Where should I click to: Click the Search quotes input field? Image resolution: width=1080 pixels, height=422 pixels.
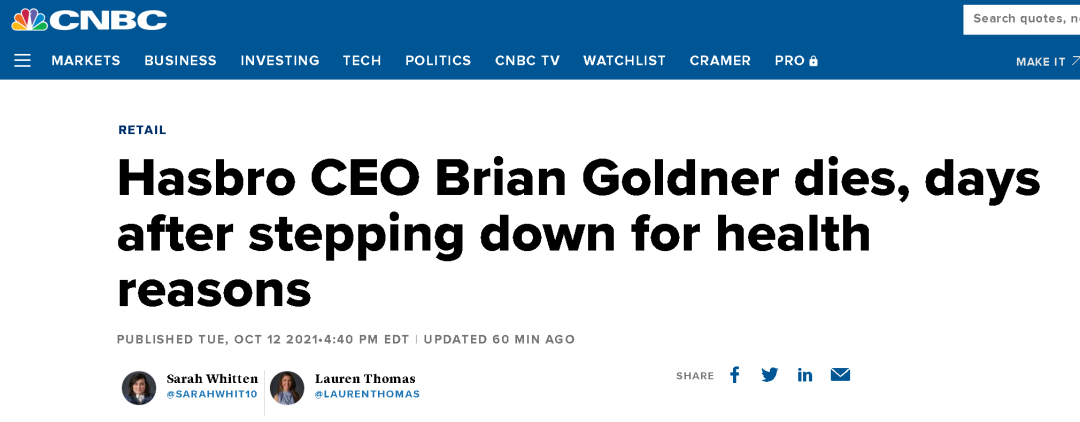click(x=1021, y=19)
